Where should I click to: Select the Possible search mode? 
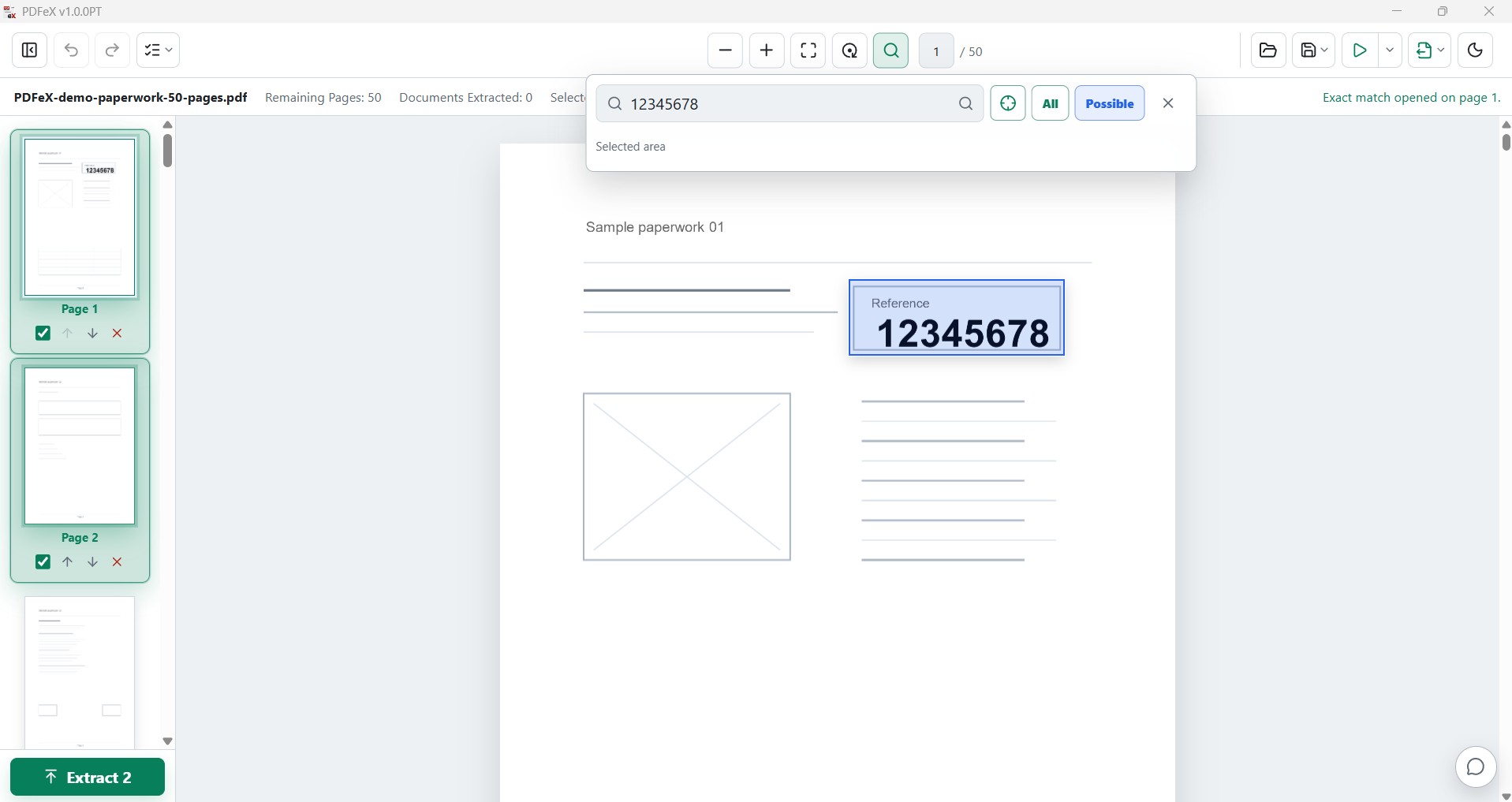click(x=1109, y=103)
